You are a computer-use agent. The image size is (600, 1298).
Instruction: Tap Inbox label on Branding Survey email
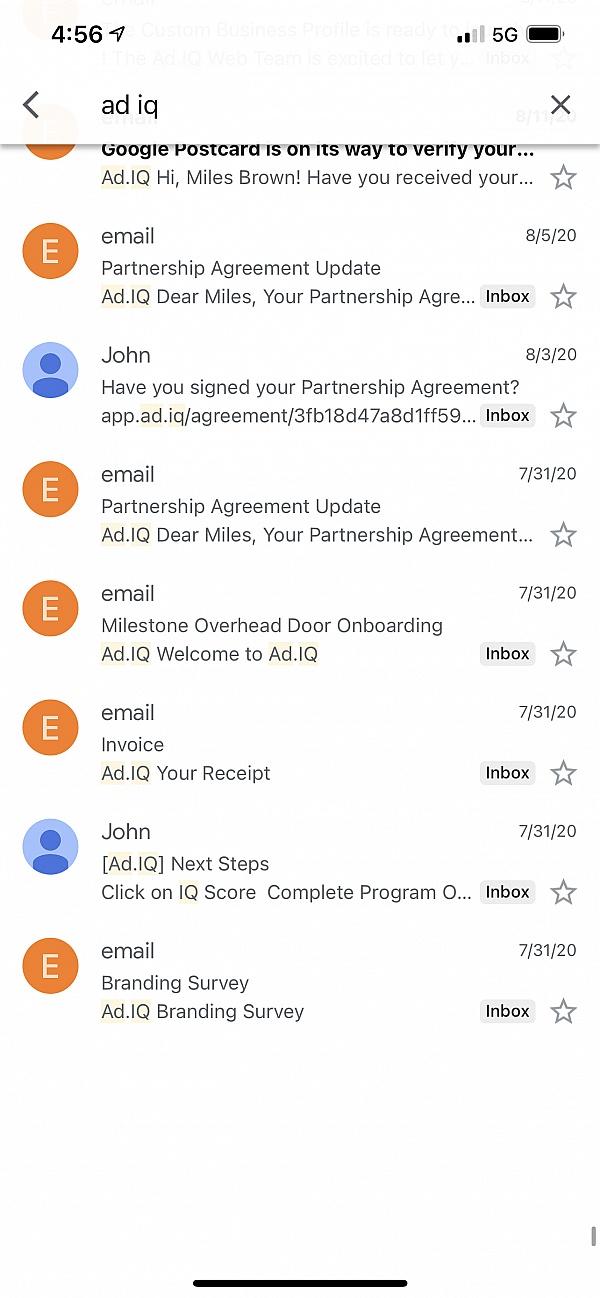coord(507,1011)
